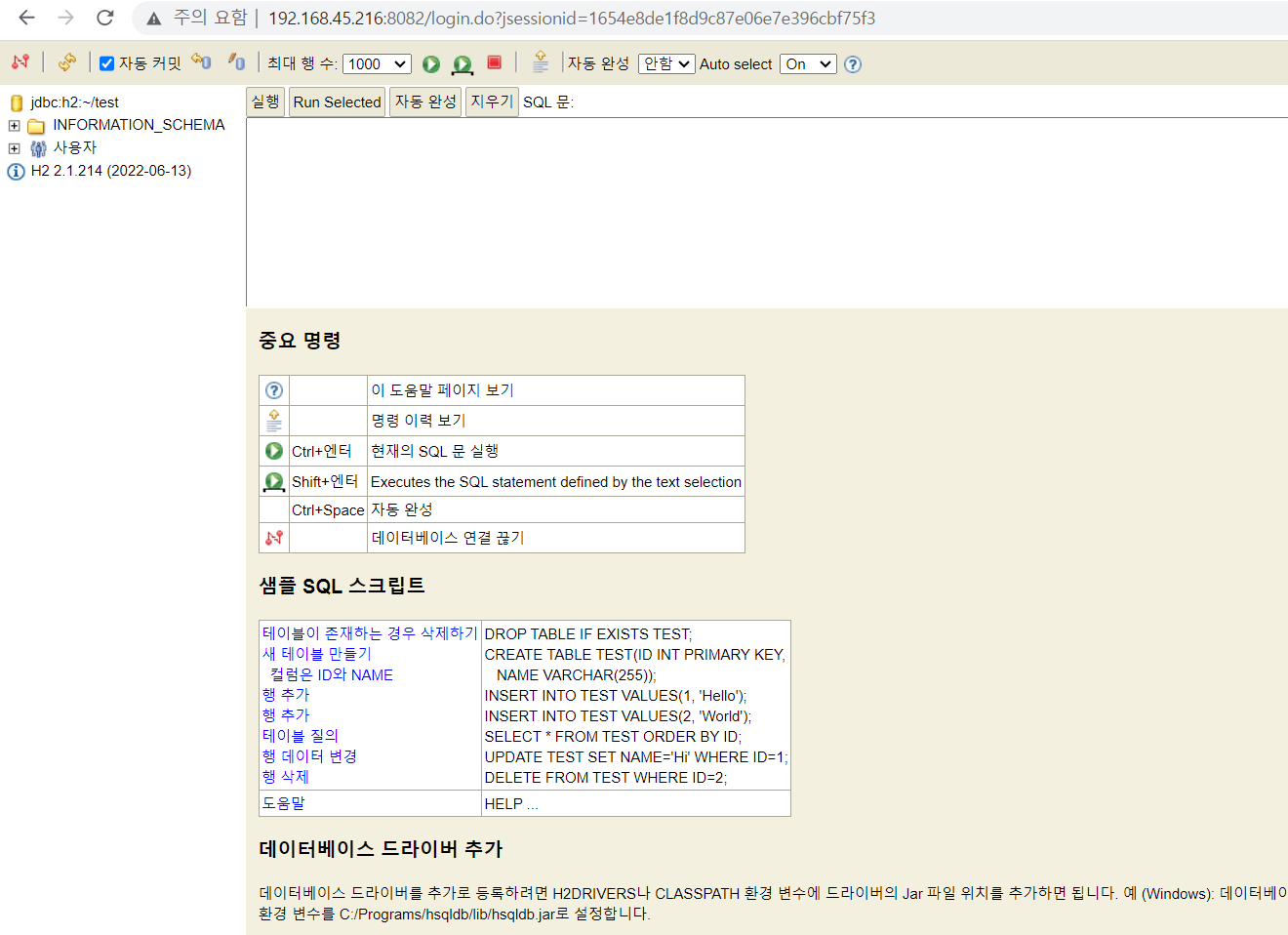
Task: Click the 'HELP ...' text in the sample table
Action: (x=511, y=804)
